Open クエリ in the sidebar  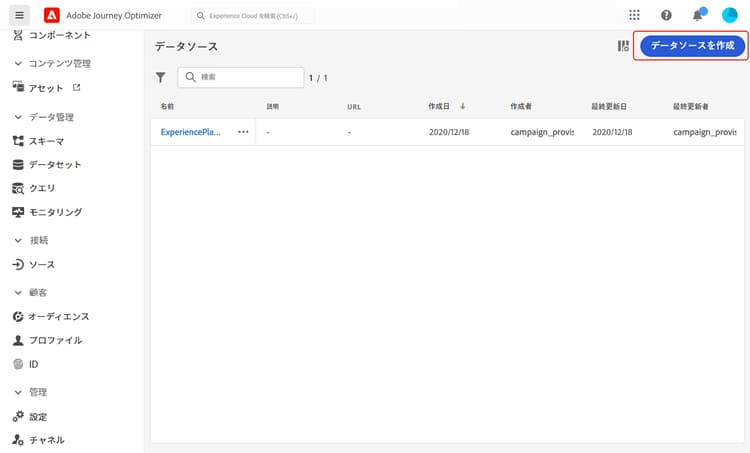(42, 188)
